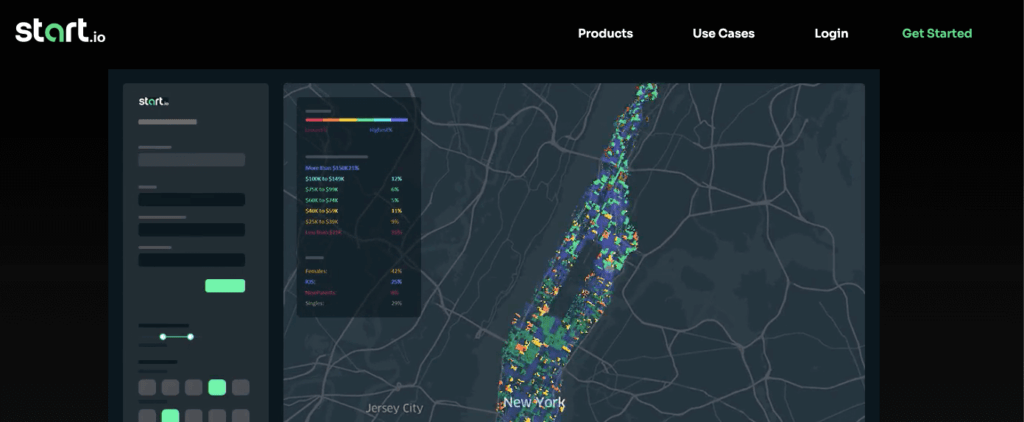Open the Use Cases menu
Viewport: 1024px width, 422px height.
coord(723,33)
